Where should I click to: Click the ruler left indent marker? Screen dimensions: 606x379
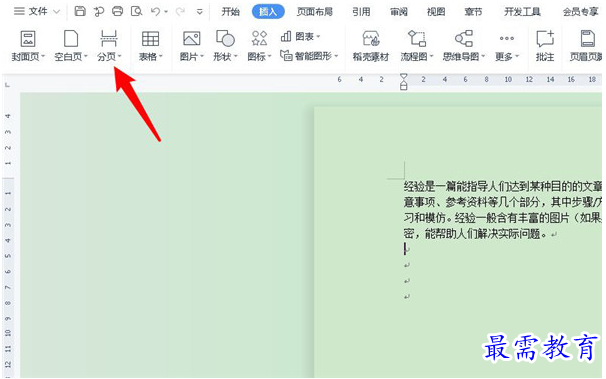(403, 87)
